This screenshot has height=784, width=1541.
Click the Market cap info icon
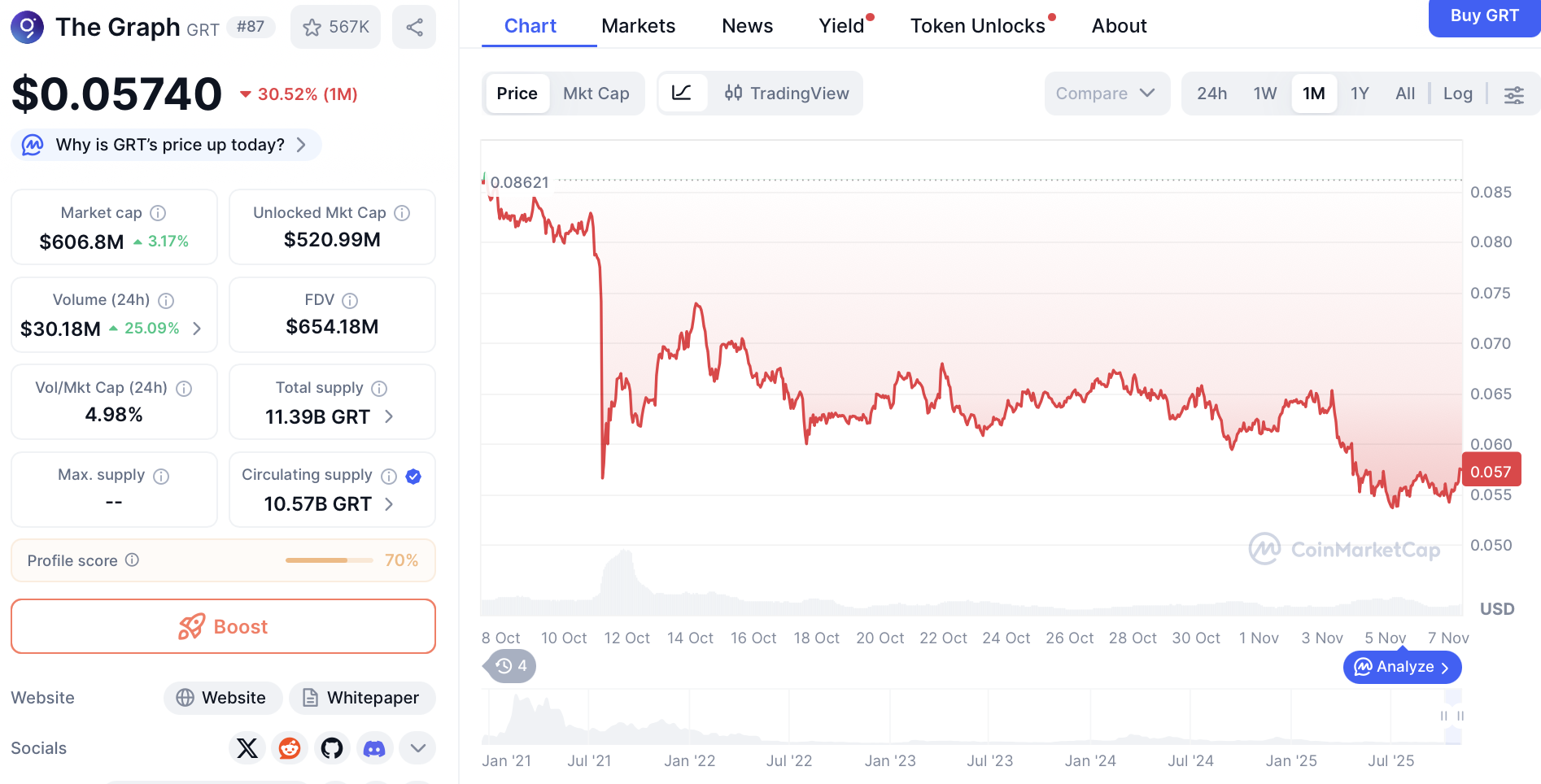click(159, 213)
